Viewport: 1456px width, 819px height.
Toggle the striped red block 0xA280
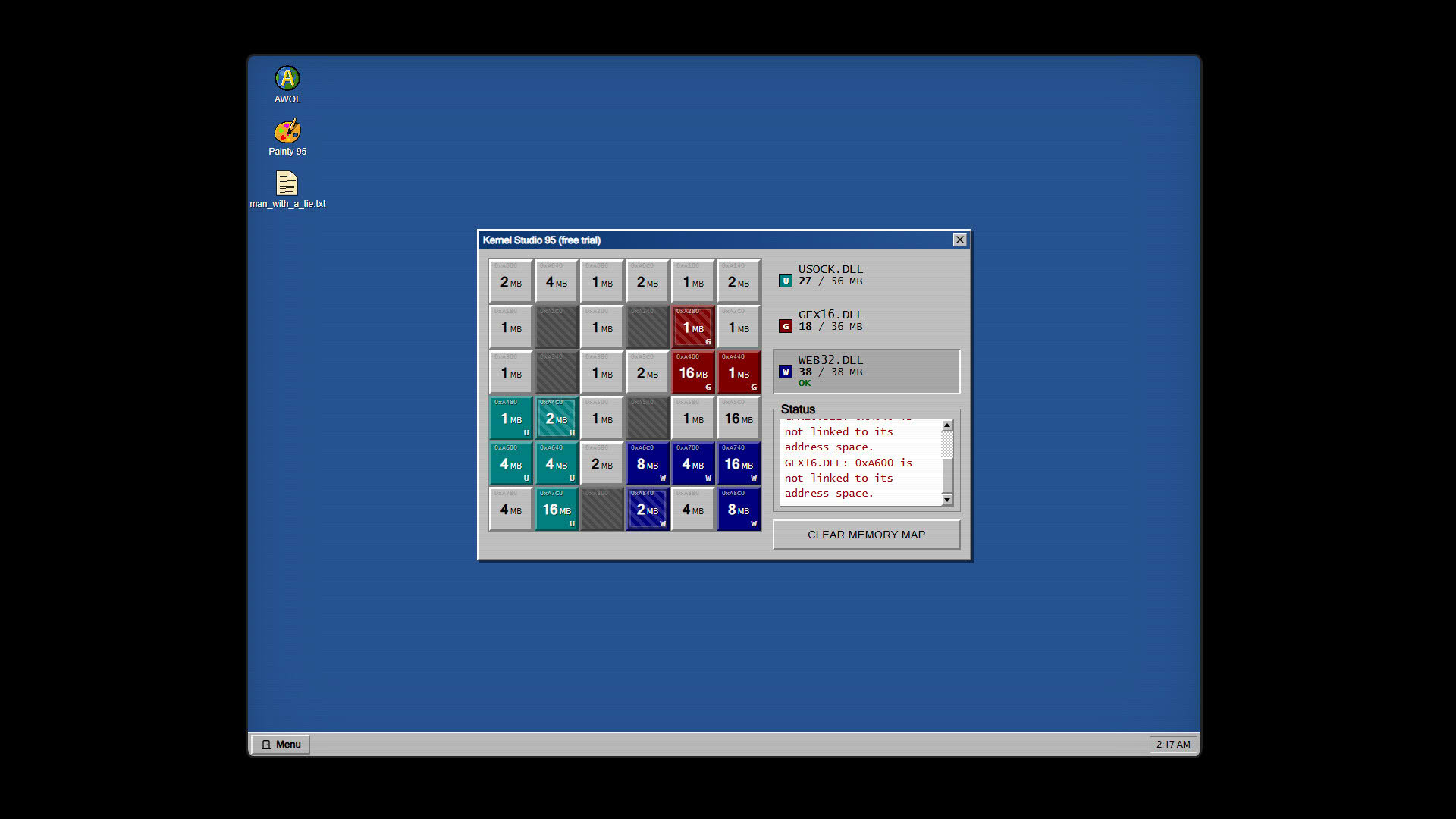(693, 327)
